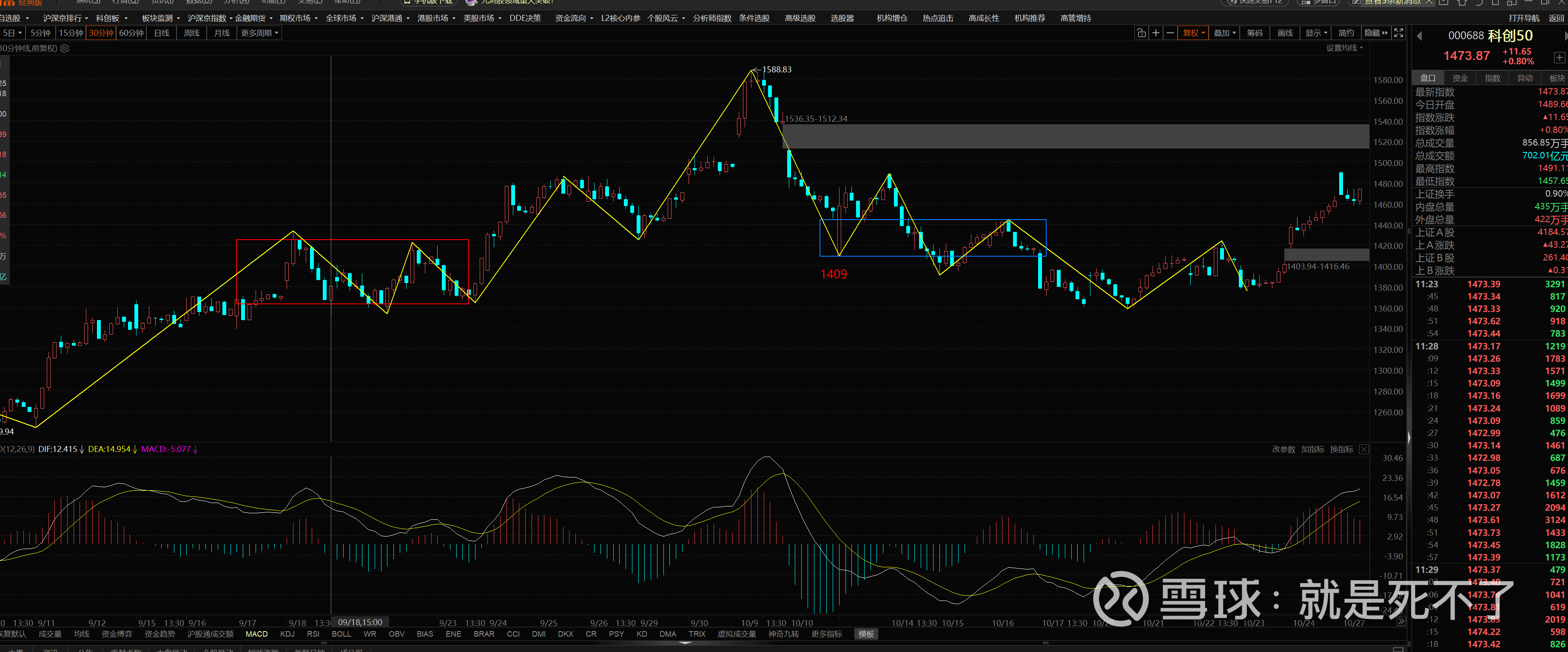
Task: Zoom out chart with minus icon
Action: pos(1170,33)
